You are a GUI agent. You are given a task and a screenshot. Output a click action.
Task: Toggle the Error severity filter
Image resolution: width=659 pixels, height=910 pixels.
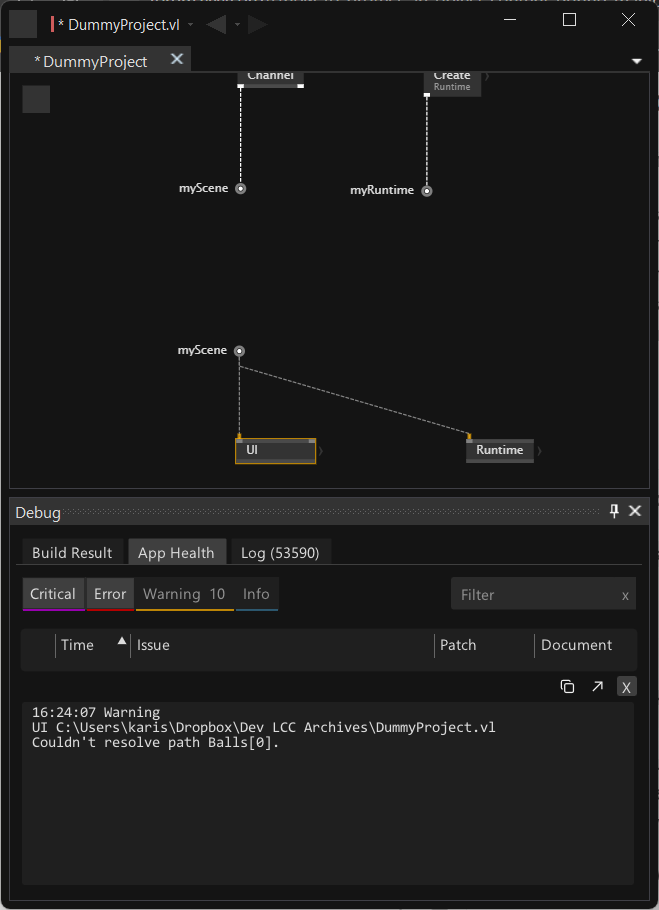coord(110,594)
